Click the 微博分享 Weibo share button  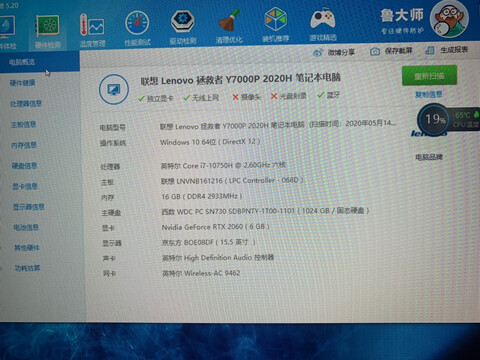pos(334,52)
